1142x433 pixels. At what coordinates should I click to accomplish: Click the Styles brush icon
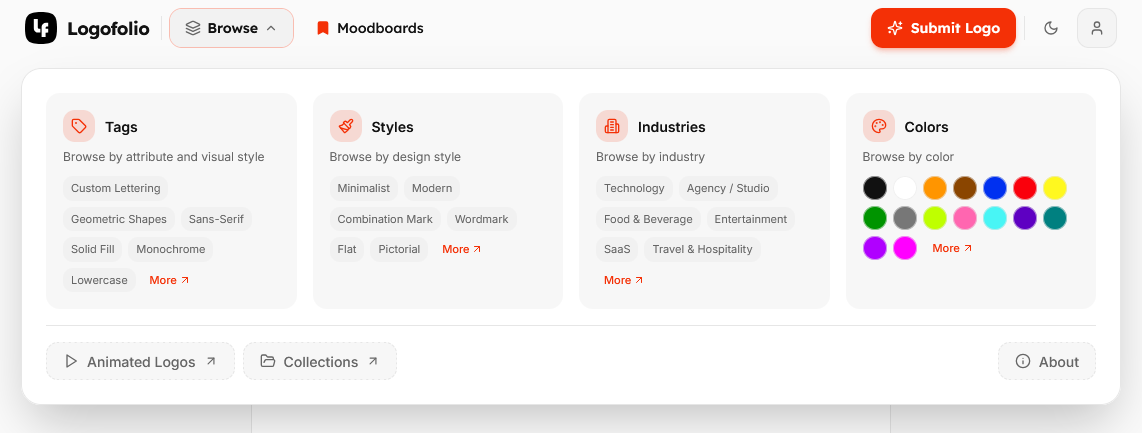346,126
